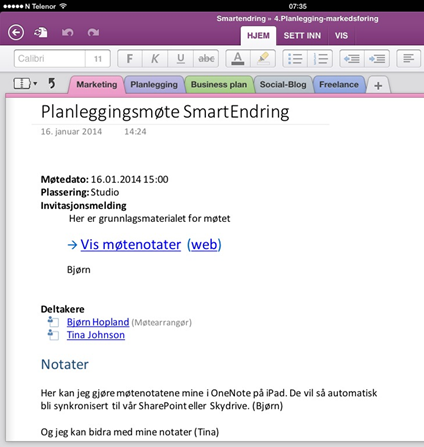Toggle strikethrough formatting (abc)
Image resolution: width=424 pixels, height=447 pixels.
coord(206,59)
